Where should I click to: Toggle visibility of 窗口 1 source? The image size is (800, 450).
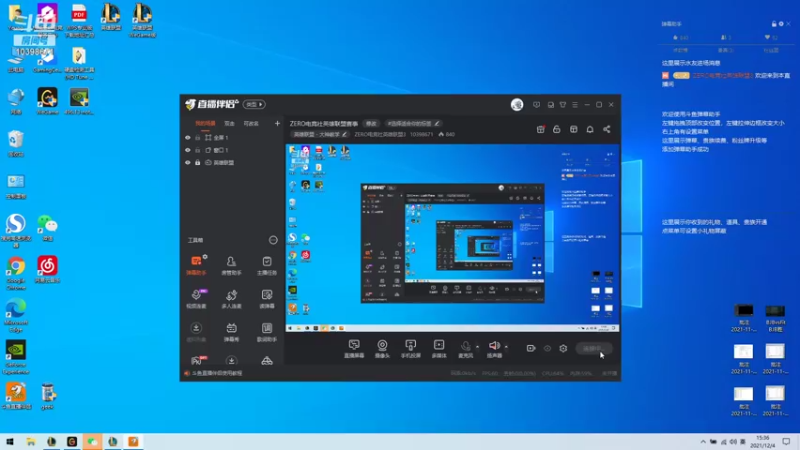pos(188,150)
